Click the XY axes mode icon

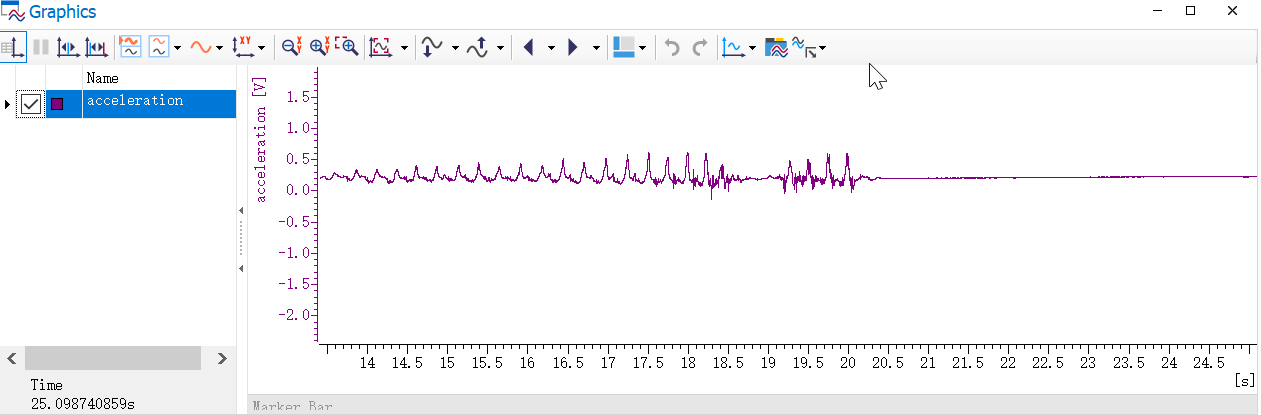coord(243,47)
